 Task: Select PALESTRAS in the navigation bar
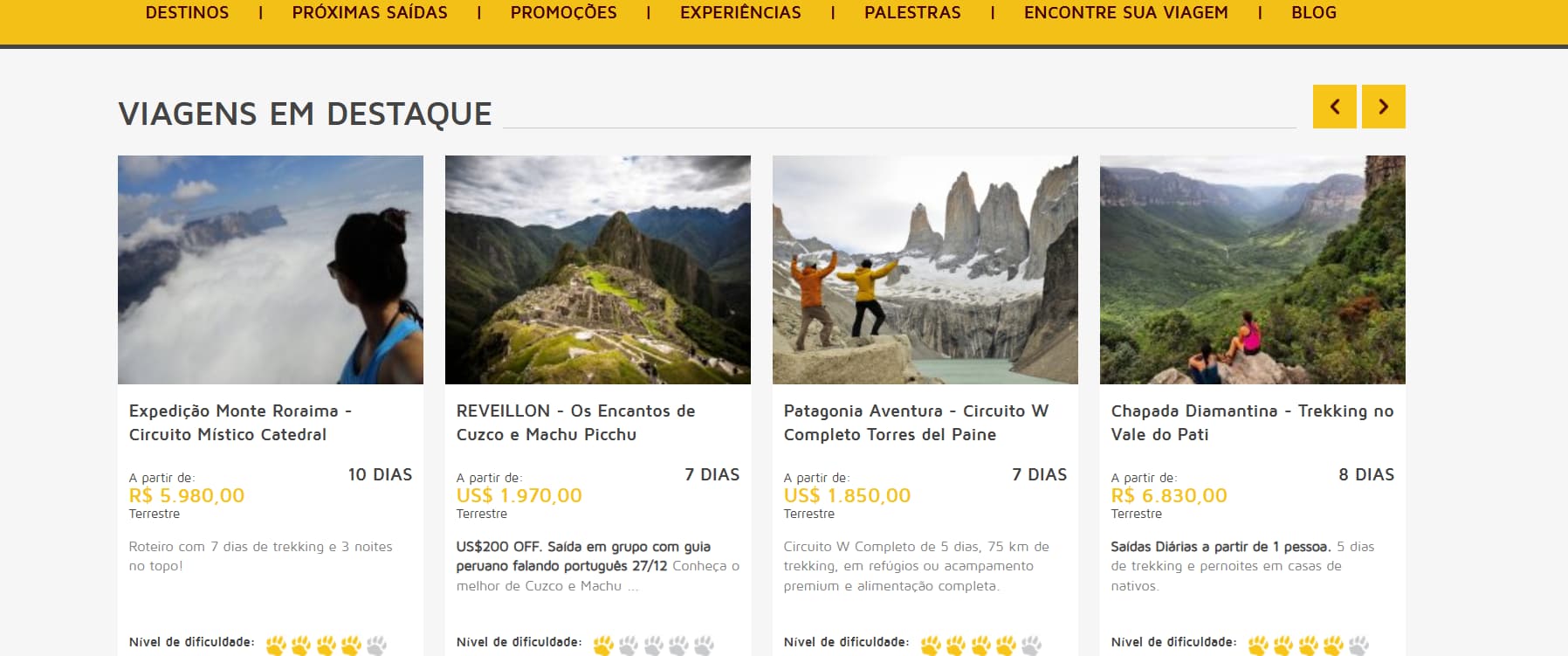click(912, 12)
